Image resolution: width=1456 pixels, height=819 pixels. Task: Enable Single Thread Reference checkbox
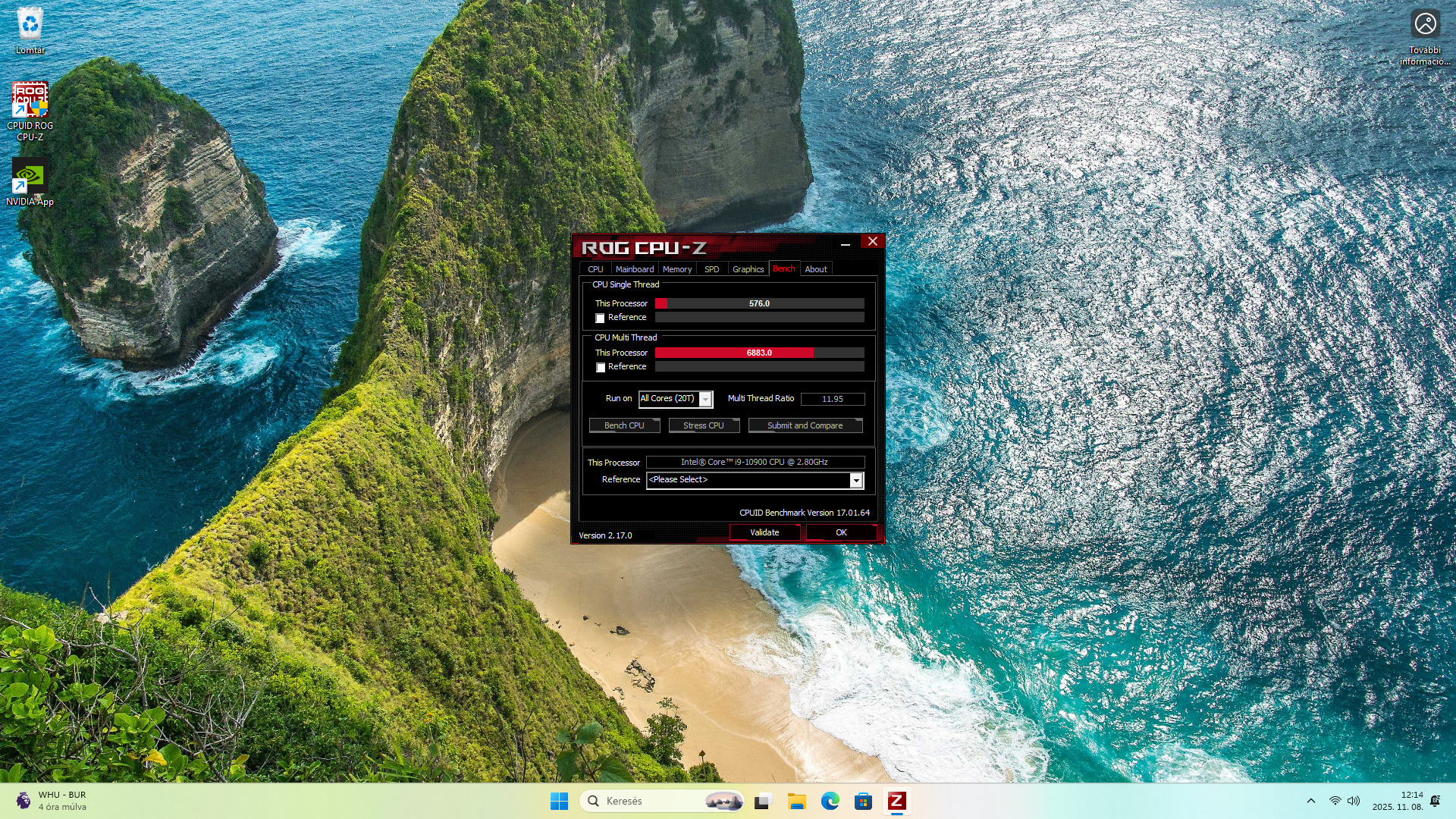click(x=600, y=318)
